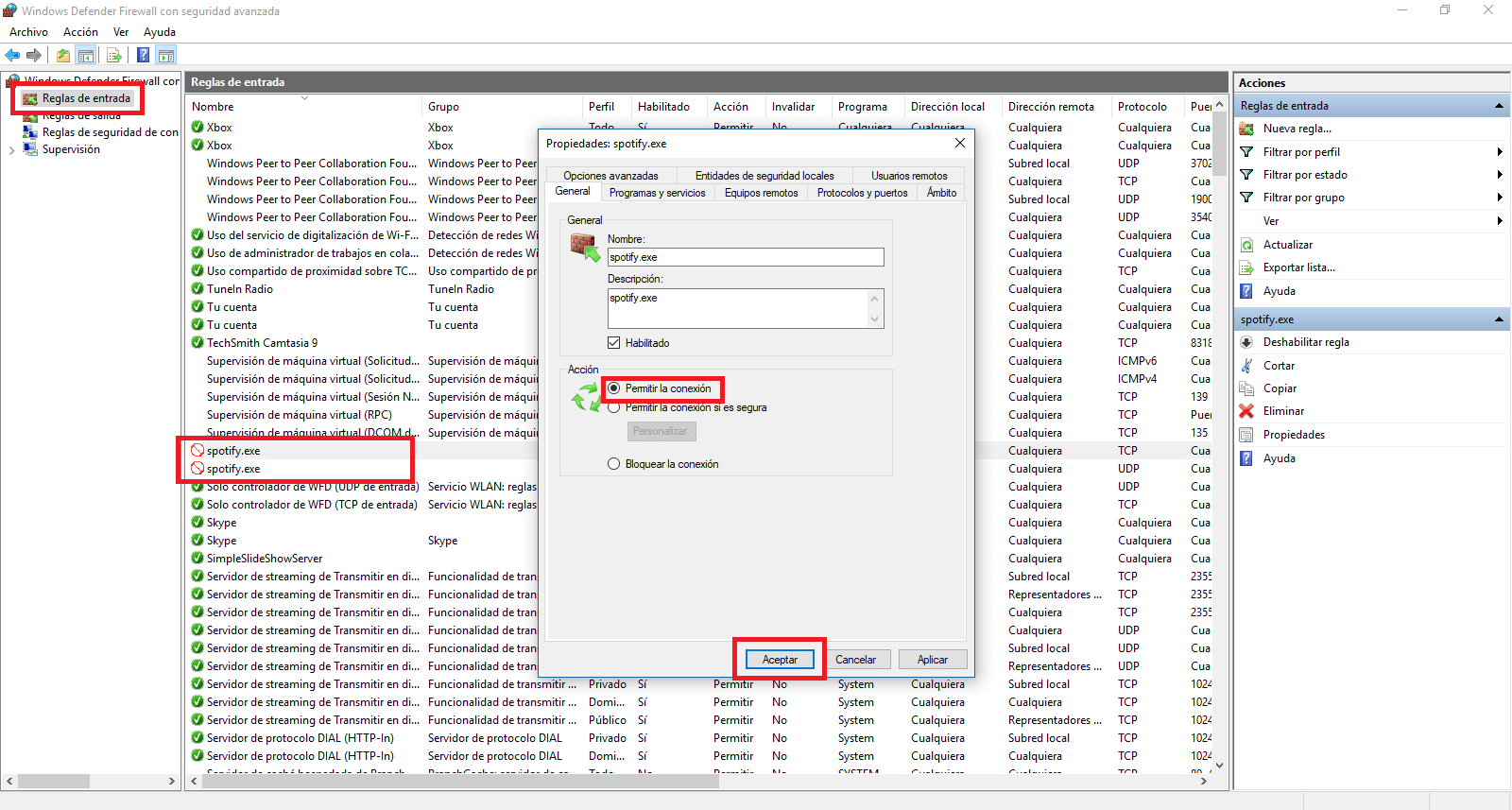Toggle the console tree pane icon
The image size is (1512, 810).
(x=86, y=55)
